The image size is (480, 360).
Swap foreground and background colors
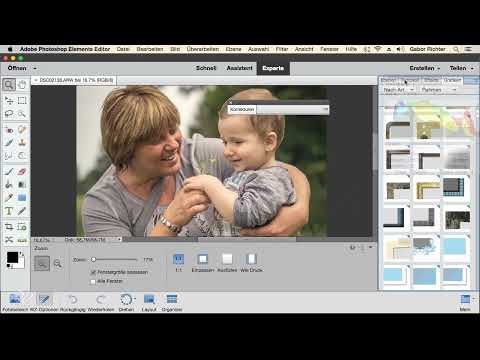(x=22, y=254)
